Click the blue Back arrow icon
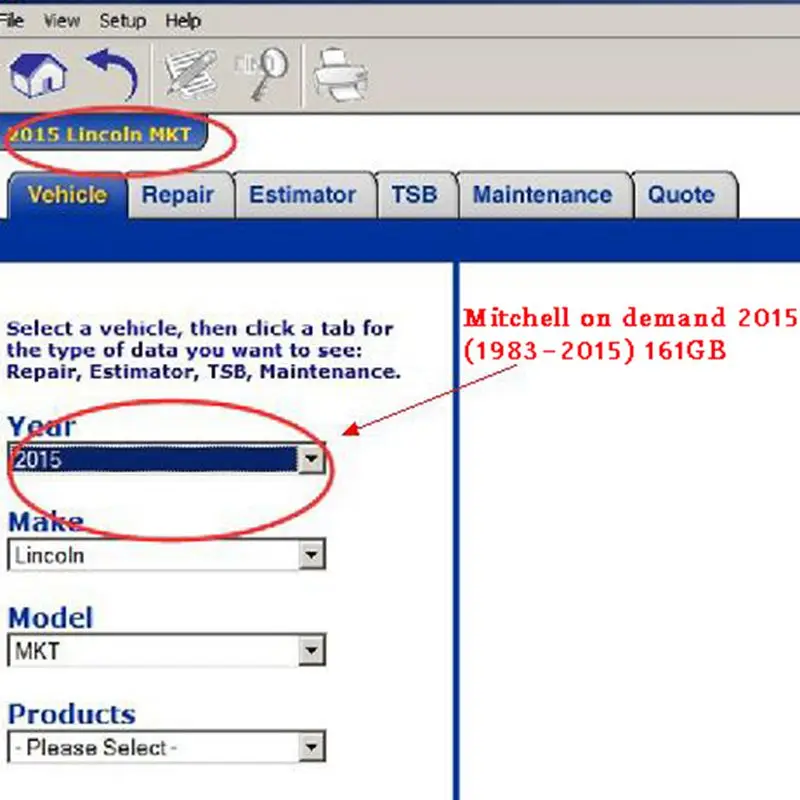Image resolution: width=800 pixels, height=800 pixels. pos(113,75)
